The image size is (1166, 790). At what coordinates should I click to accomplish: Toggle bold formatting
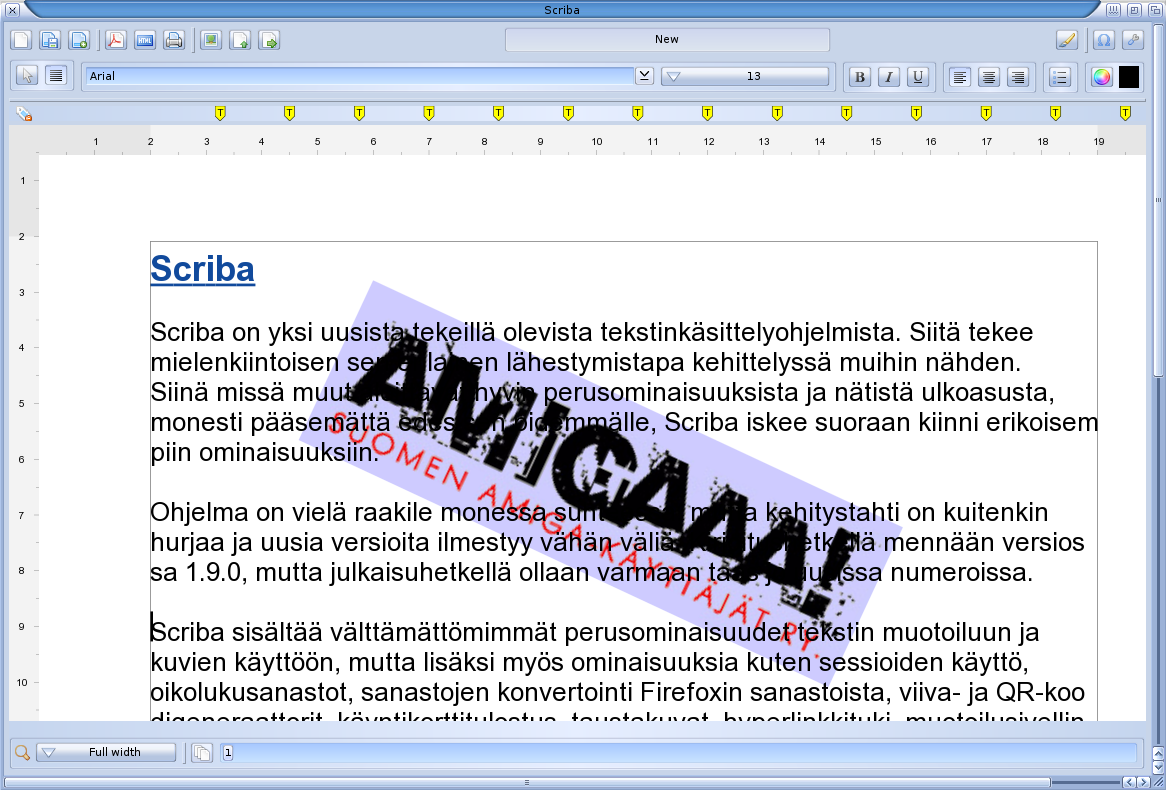tap(860, 77)
